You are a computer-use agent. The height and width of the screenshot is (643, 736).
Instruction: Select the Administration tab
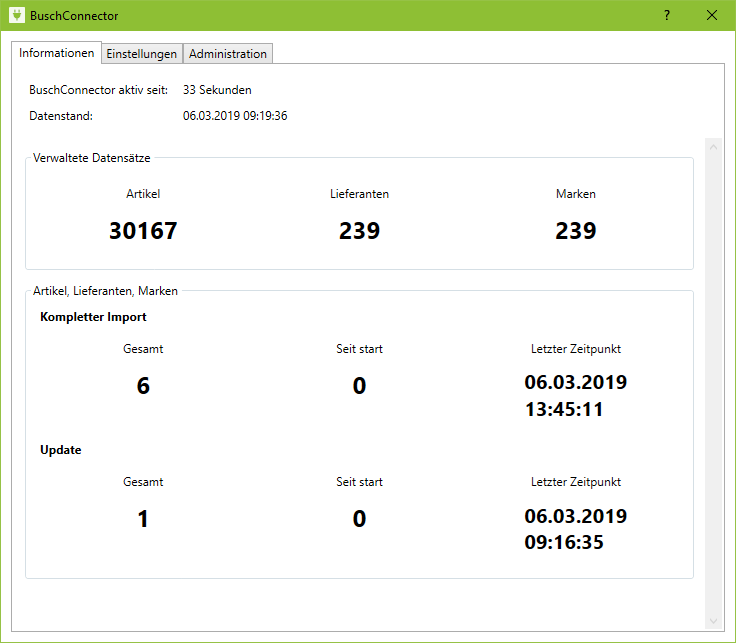(228, 54)
